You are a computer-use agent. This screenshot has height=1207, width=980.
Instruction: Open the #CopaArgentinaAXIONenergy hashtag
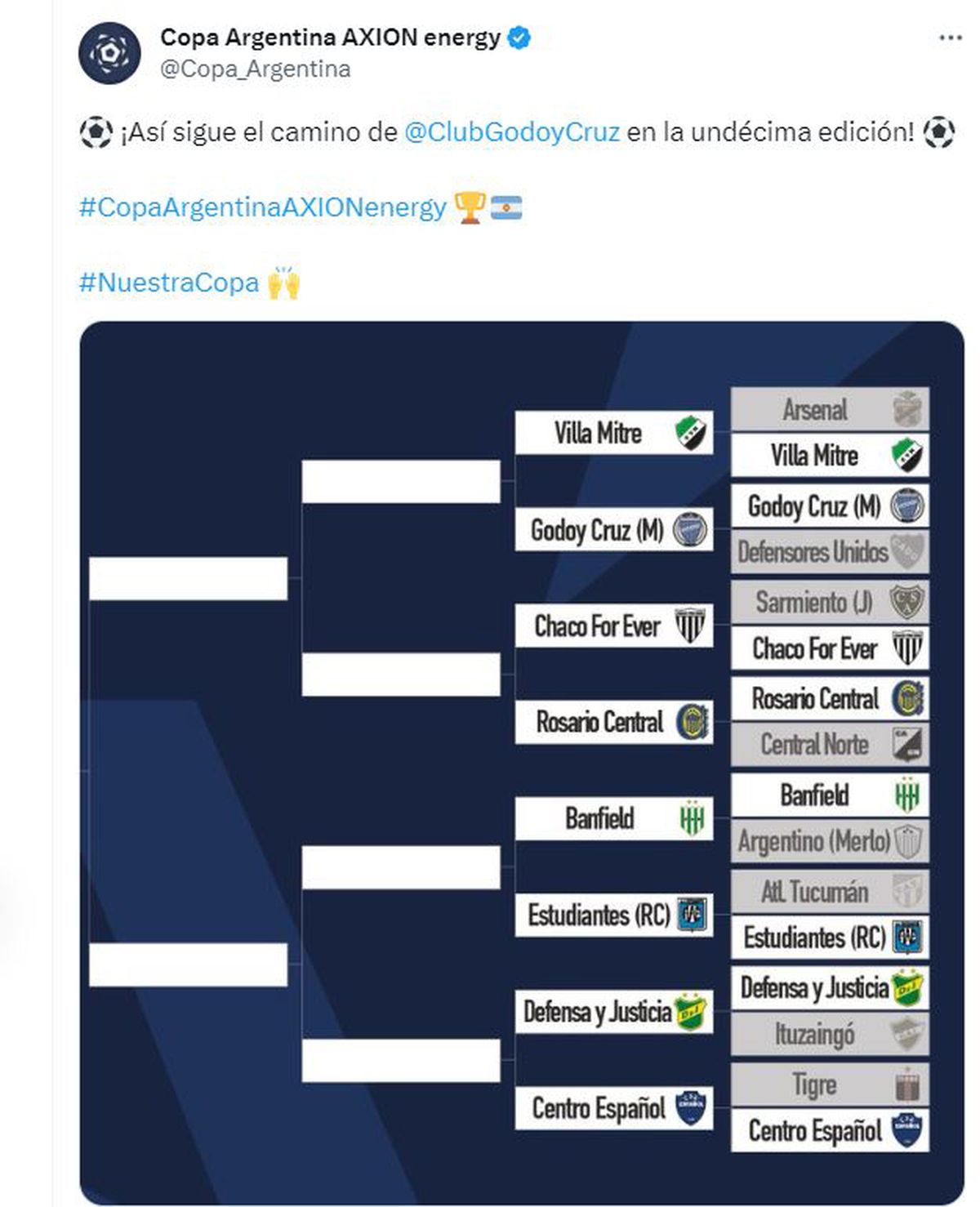(263, 207)
